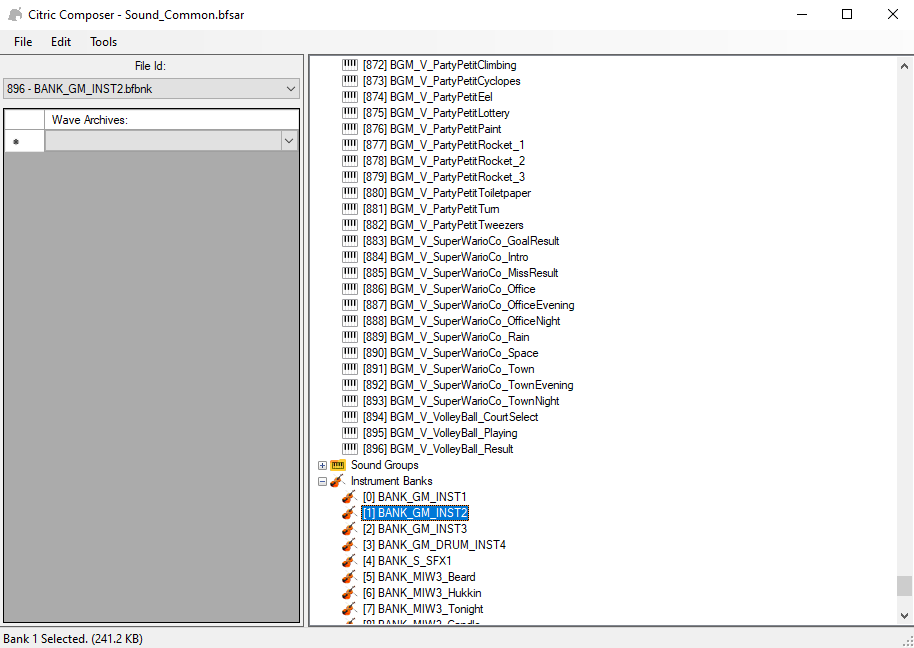914x648 pixels.
Task: Open the Wave Archives row dropdown arrow
Action: (289, 141)
